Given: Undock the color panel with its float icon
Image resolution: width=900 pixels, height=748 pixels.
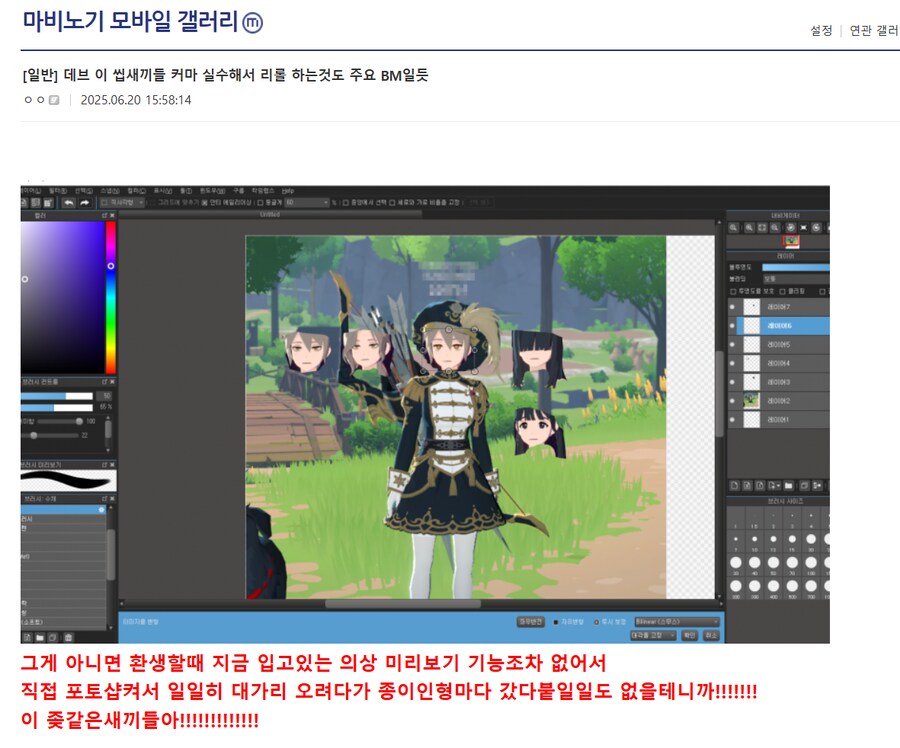Looking at the screenshot, I should [104, 215].
